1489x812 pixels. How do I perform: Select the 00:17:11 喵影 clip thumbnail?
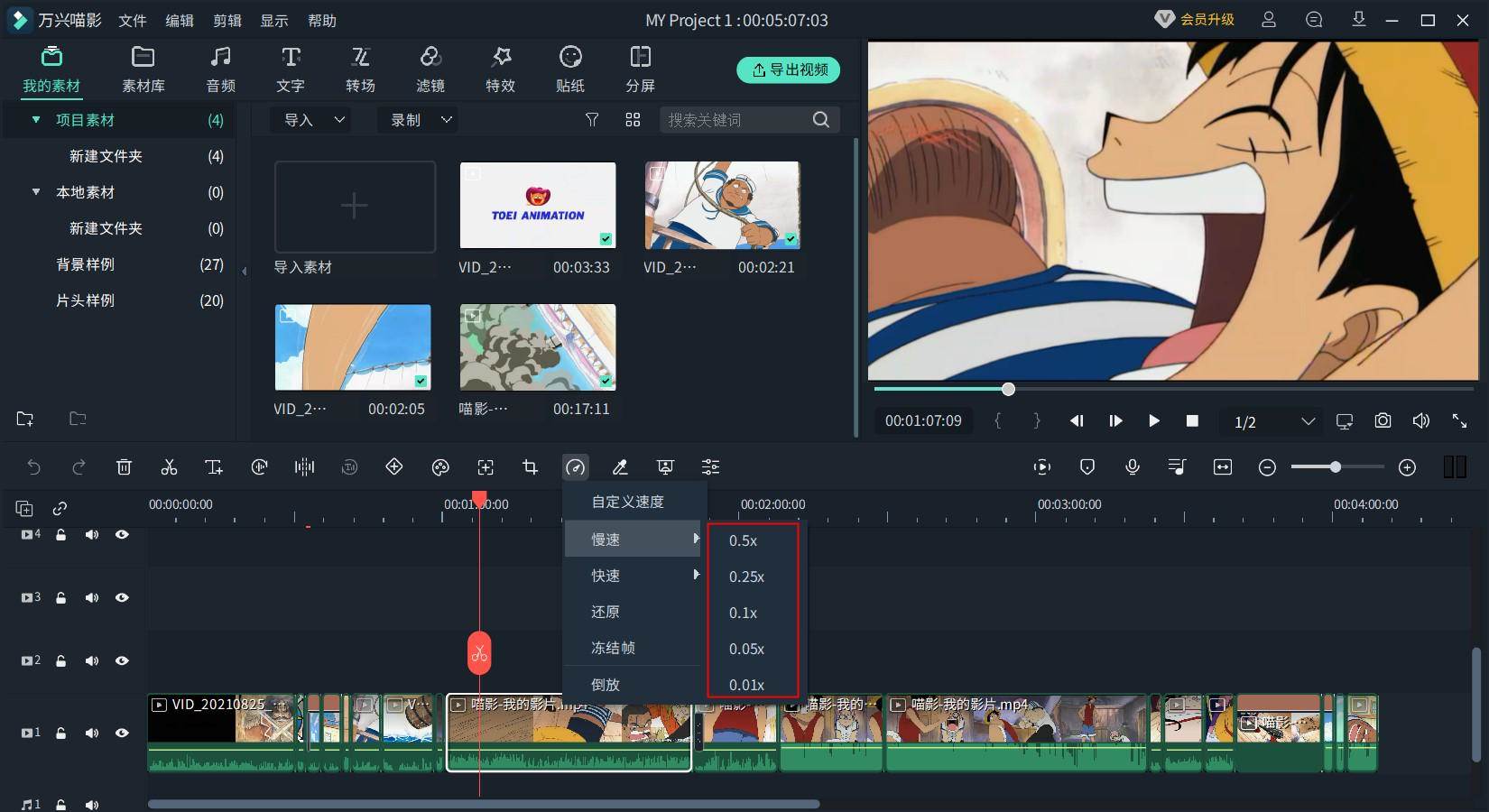coord(538,347)
